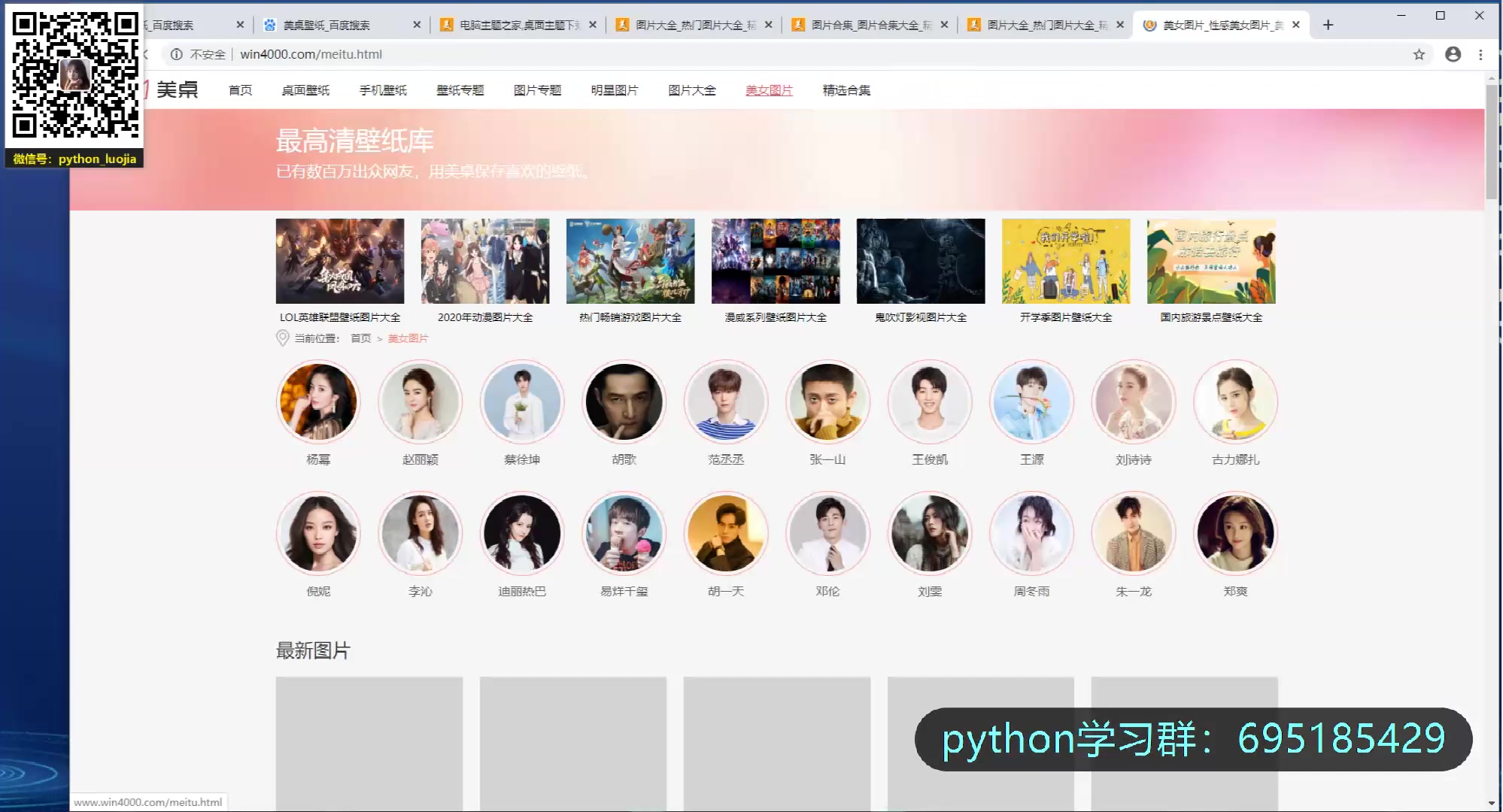Open the 桌面壁纸 navigation menu item
This screenshot has height=812, width=1503.
point(305,89)
